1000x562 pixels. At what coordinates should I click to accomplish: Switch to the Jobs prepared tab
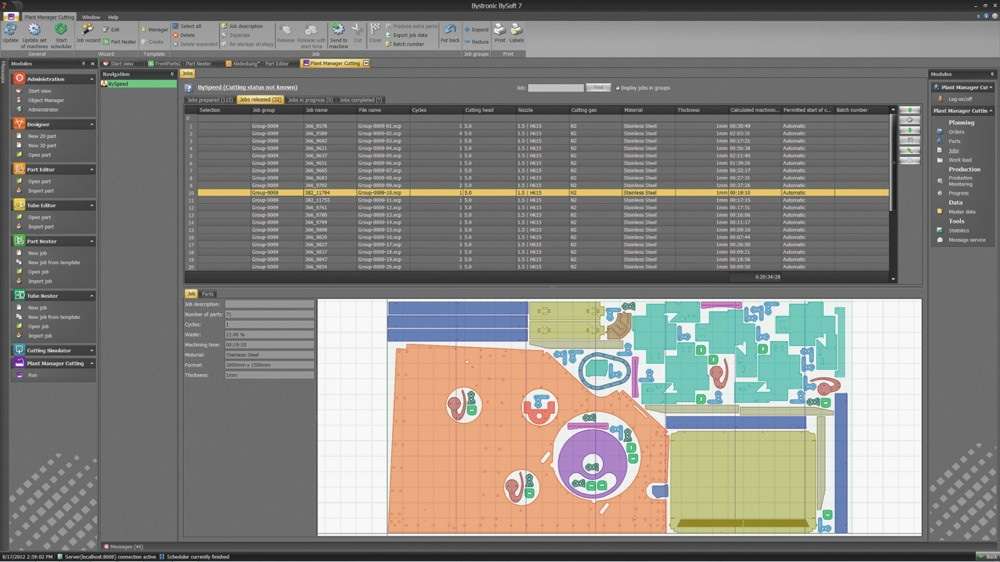tap(210, 100)
